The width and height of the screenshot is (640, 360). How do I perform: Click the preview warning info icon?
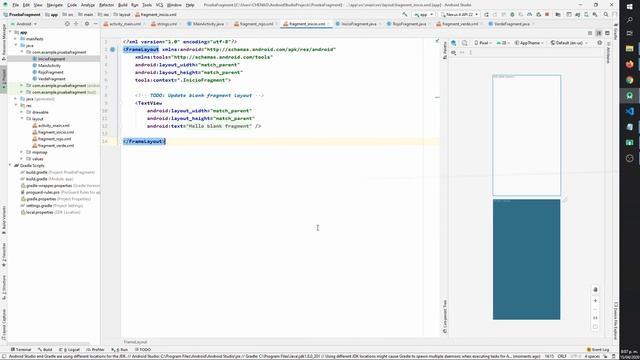click(599, 42)
